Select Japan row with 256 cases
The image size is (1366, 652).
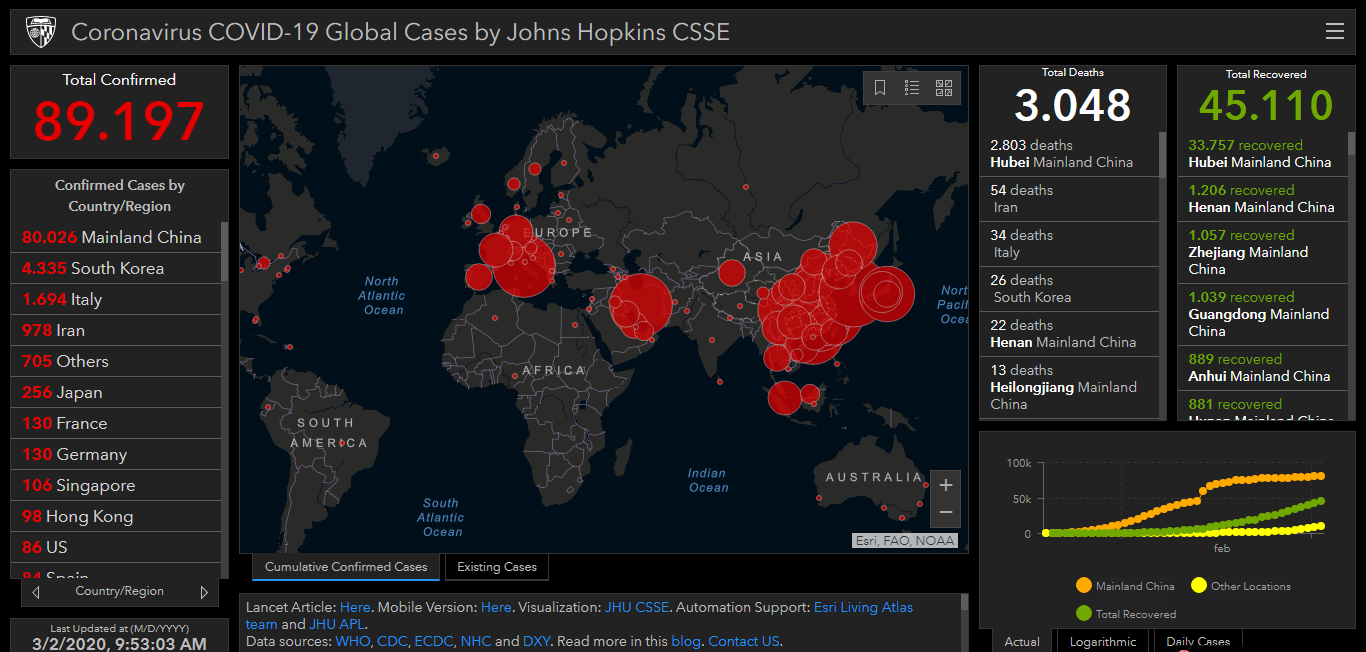(x=116, y=392)
